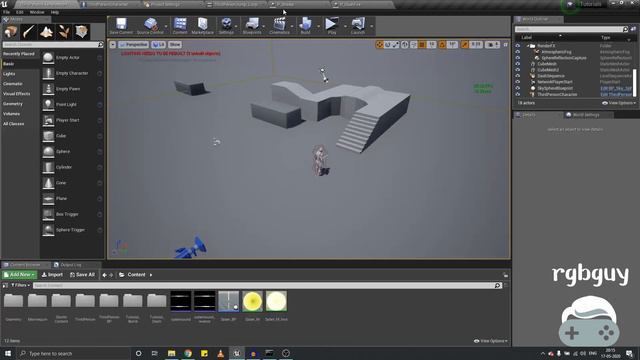The image size is (640, 360).
Task: Select translate gizmo tool in viewport
Action: 379,44
